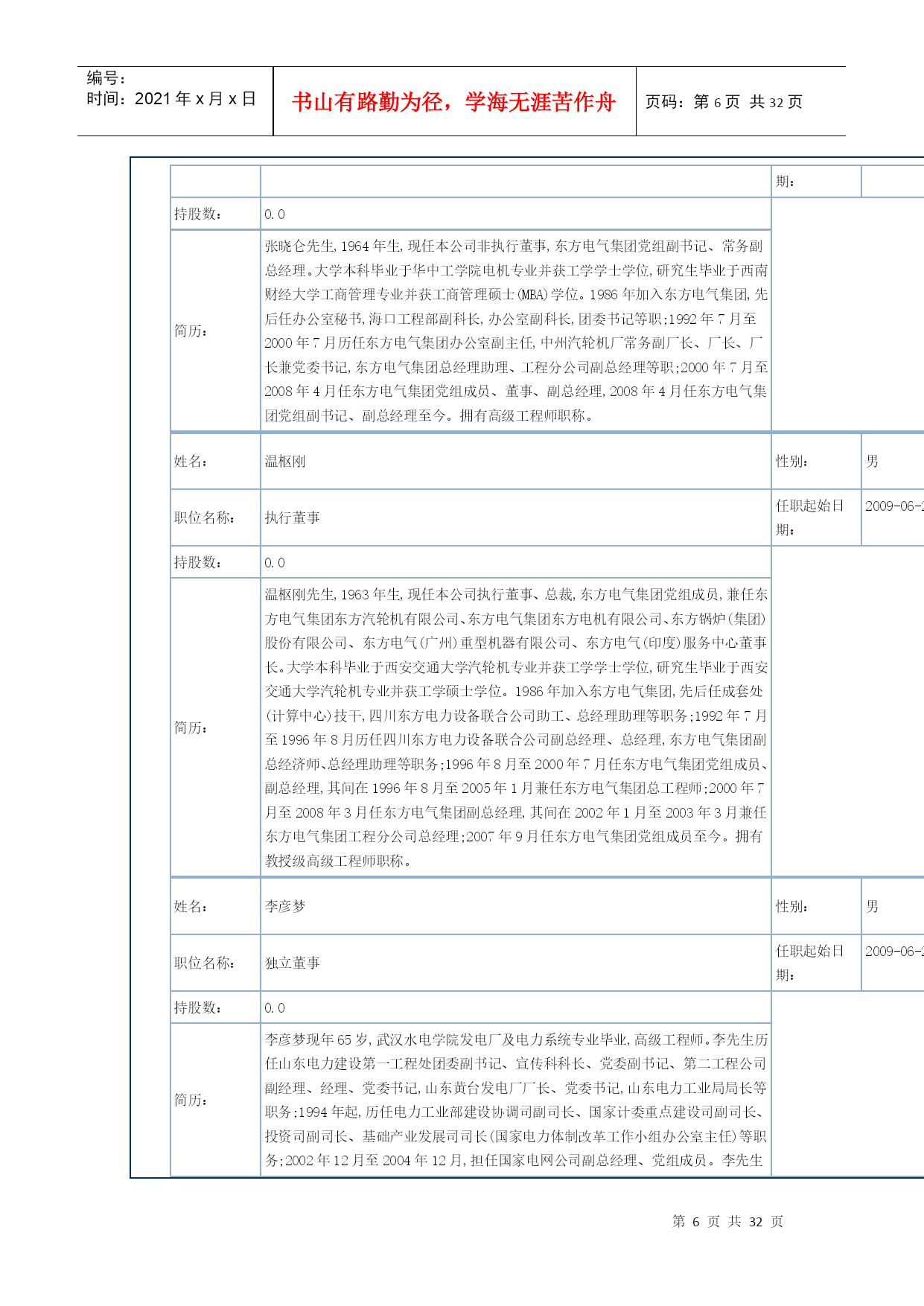Click the 持股数 value below 执行董事
The width and height of the screenshot is (924, 1306).
(275, 563)
